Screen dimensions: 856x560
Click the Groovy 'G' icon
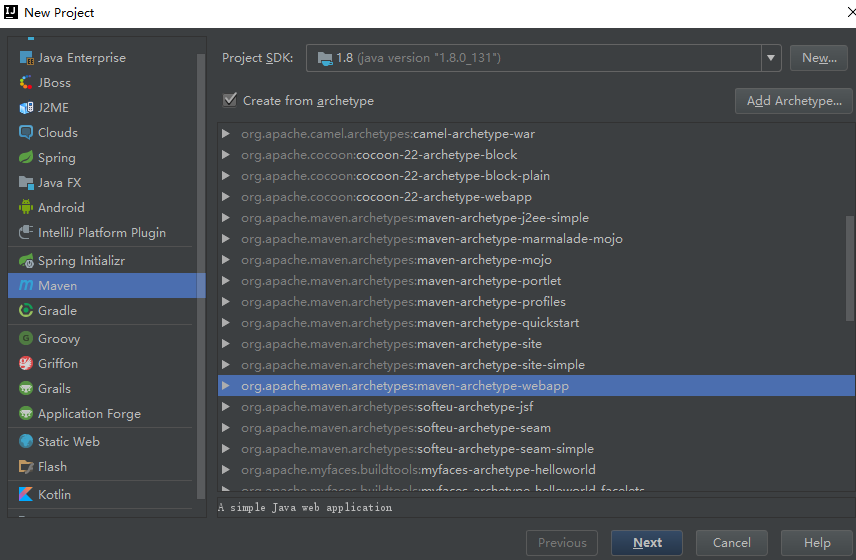pyautogui.click(x=26, y=338)
